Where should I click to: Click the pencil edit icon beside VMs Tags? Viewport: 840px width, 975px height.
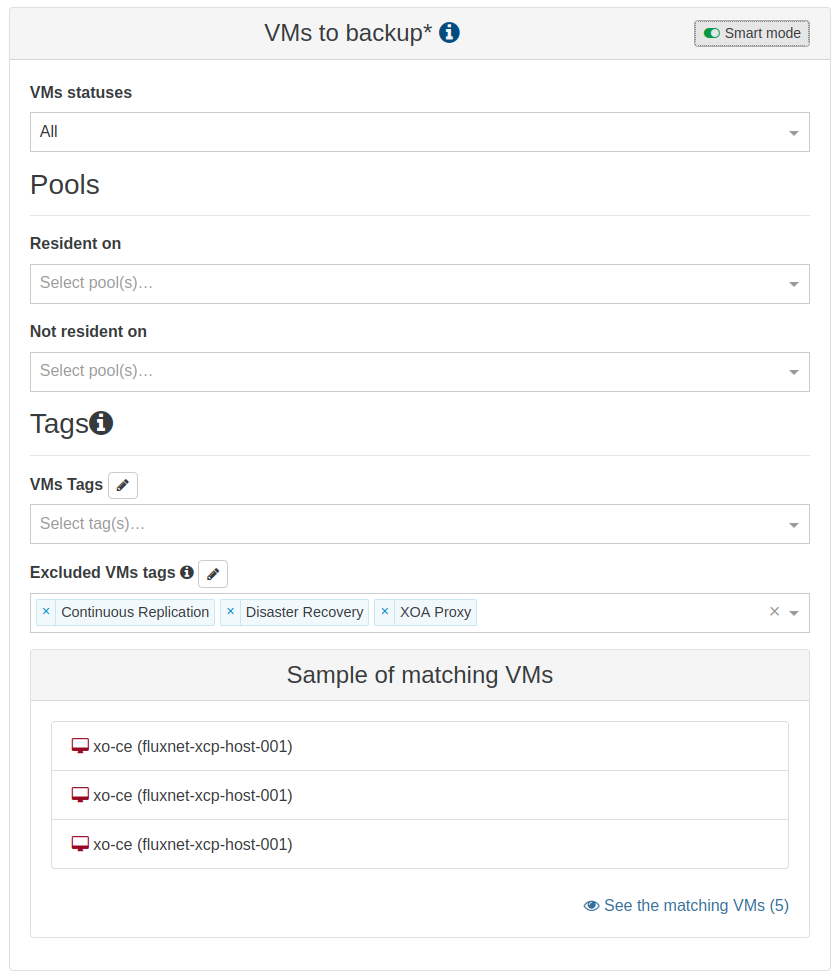[x=123, y=485]
